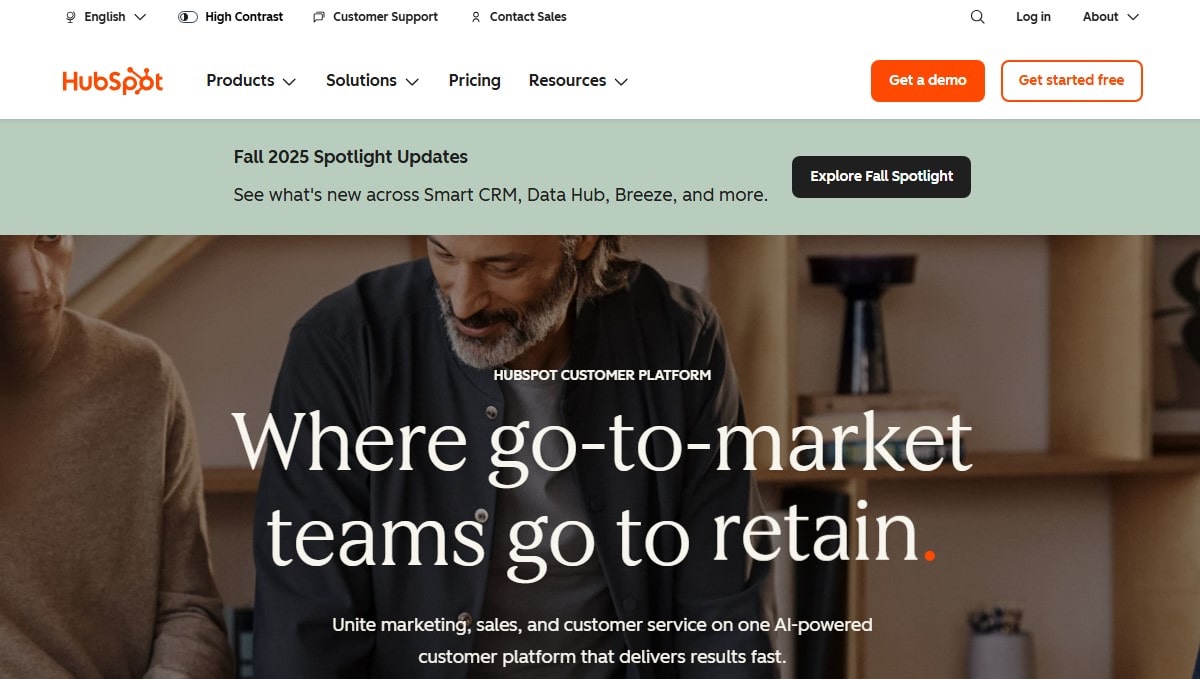Viewport: 1200px width, 679px height.
Task: Open the Contact Sales link
Action: (x=527, y=17)
